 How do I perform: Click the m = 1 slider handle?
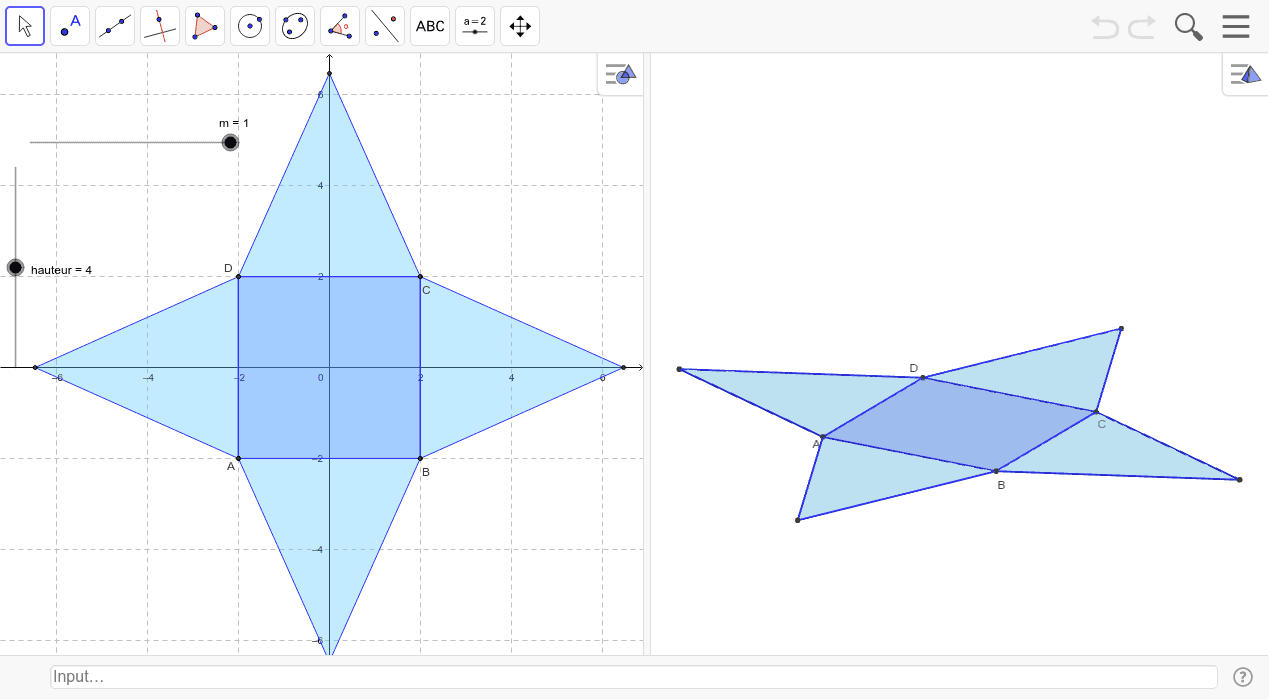pyautogui.click(x=231, y=143)
